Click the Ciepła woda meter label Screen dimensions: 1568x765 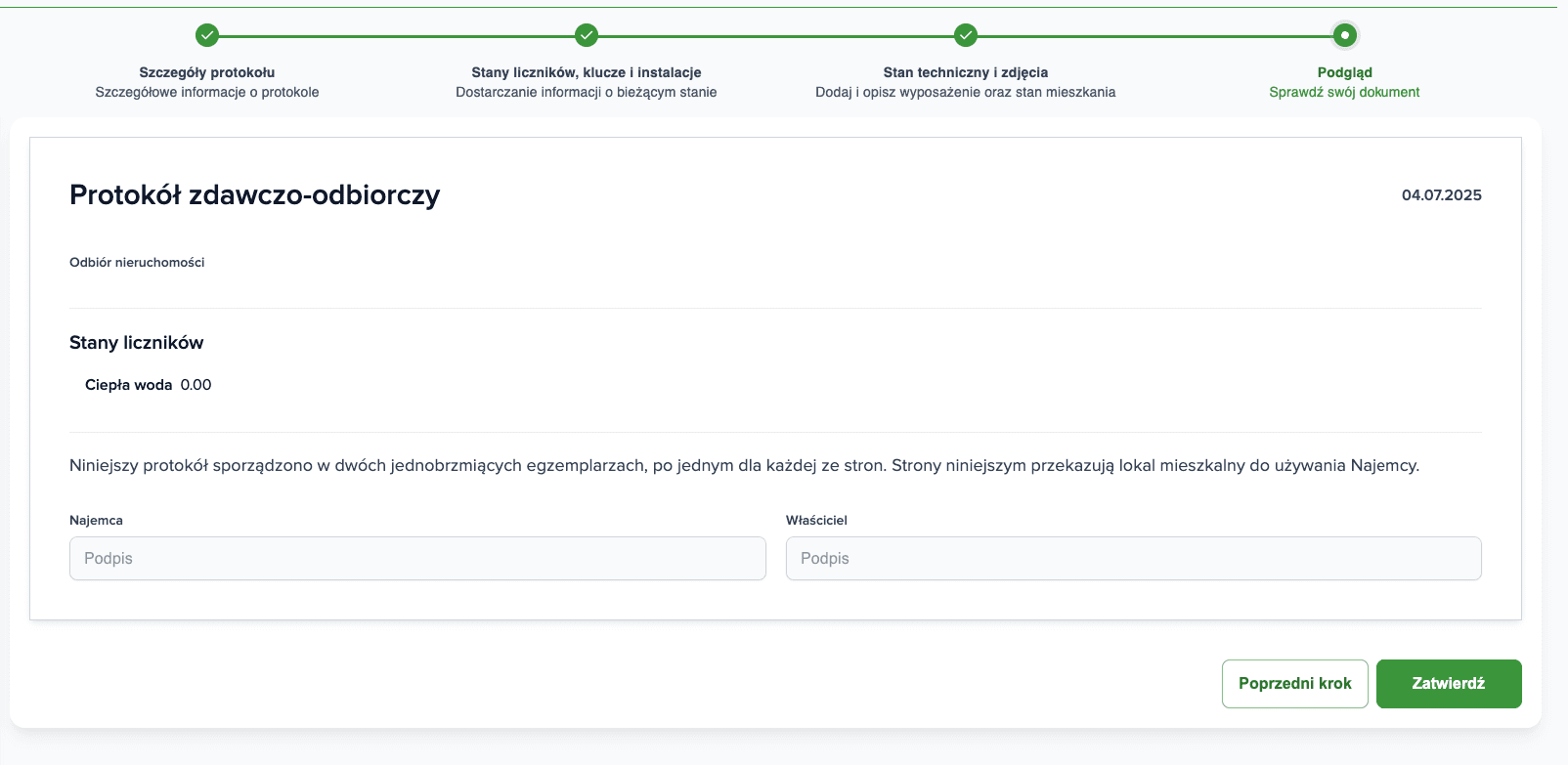(x=128, y=385)
